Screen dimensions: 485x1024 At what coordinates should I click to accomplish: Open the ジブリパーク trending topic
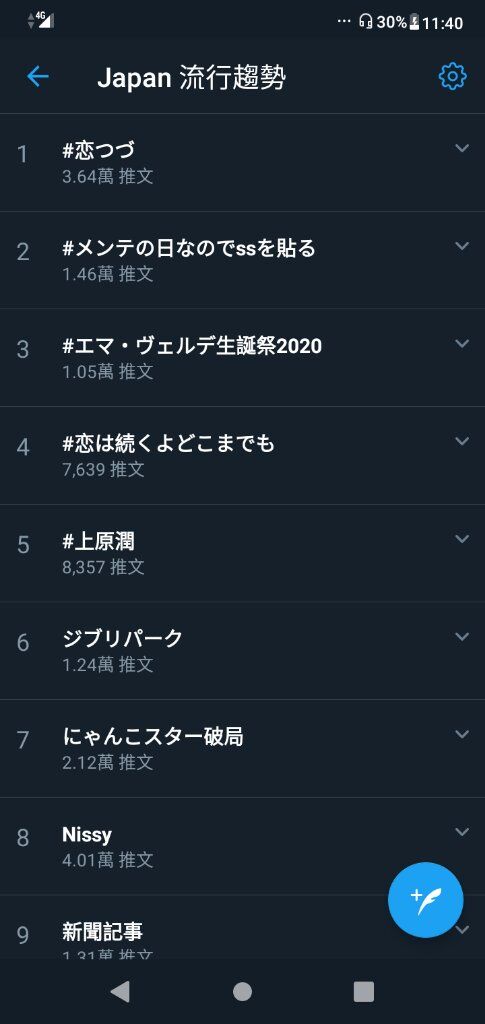(242, 650)
